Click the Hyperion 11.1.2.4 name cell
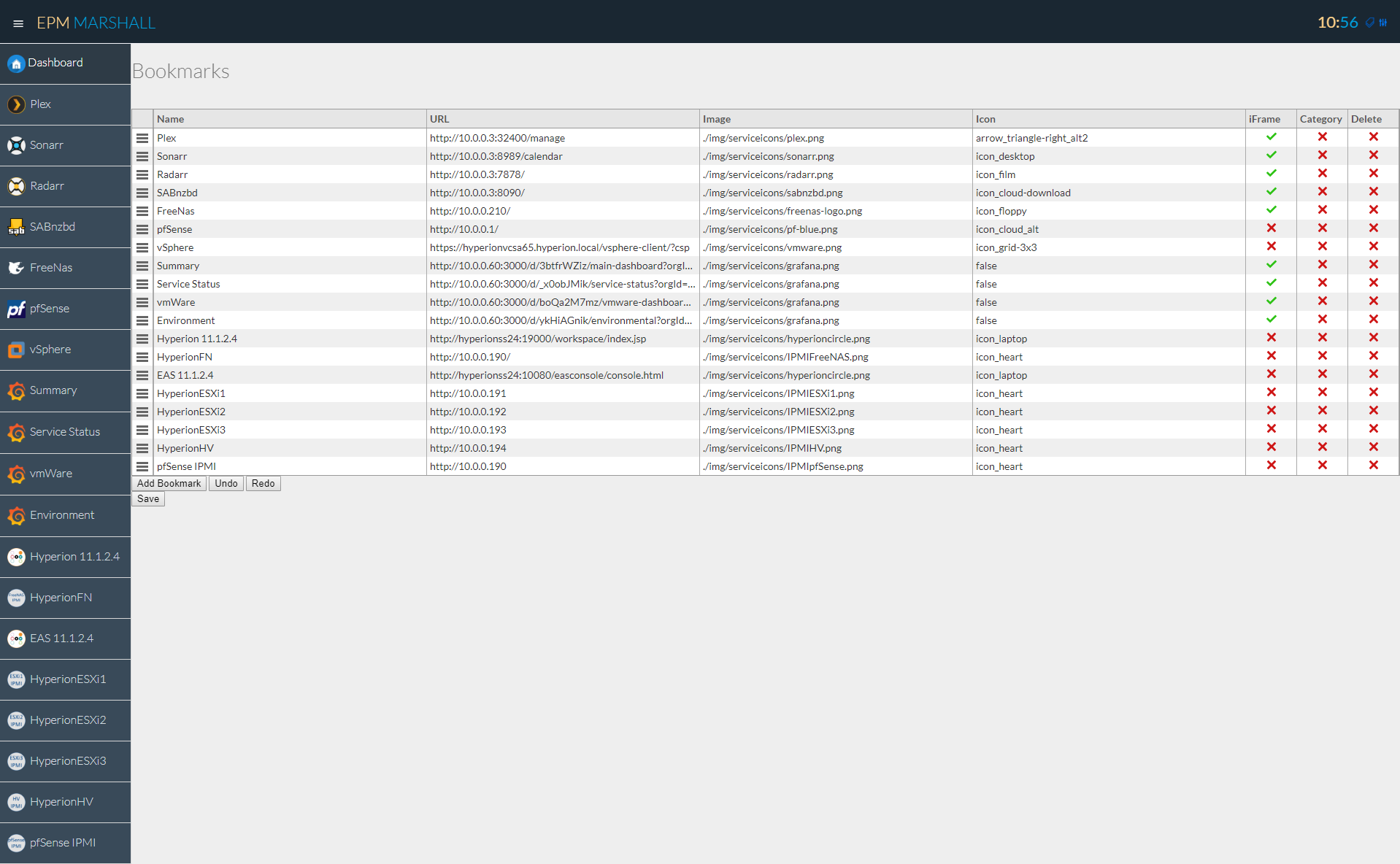Viewport: 1400px width, 864px height. point(290,339)
